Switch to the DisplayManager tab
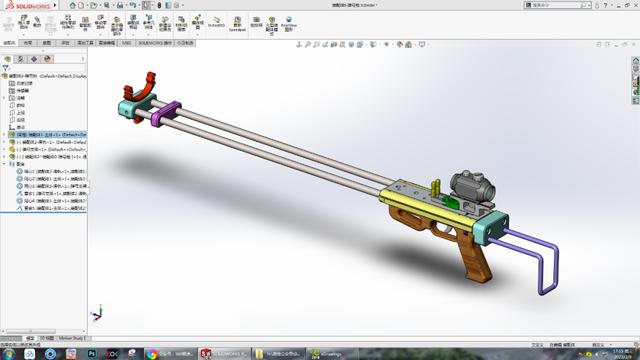 tap(47, 59)
